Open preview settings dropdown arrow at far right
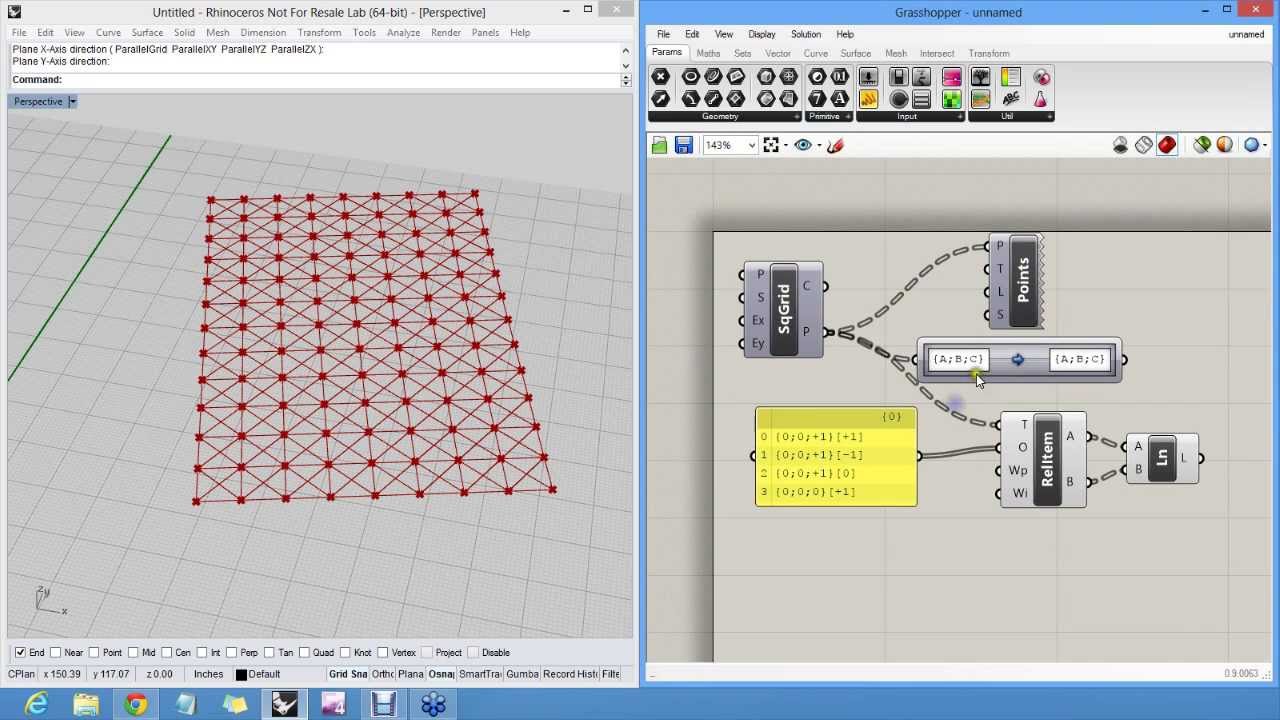Image resolution: width=1280 pixels, height=720 pixels. coord(1265,146)
